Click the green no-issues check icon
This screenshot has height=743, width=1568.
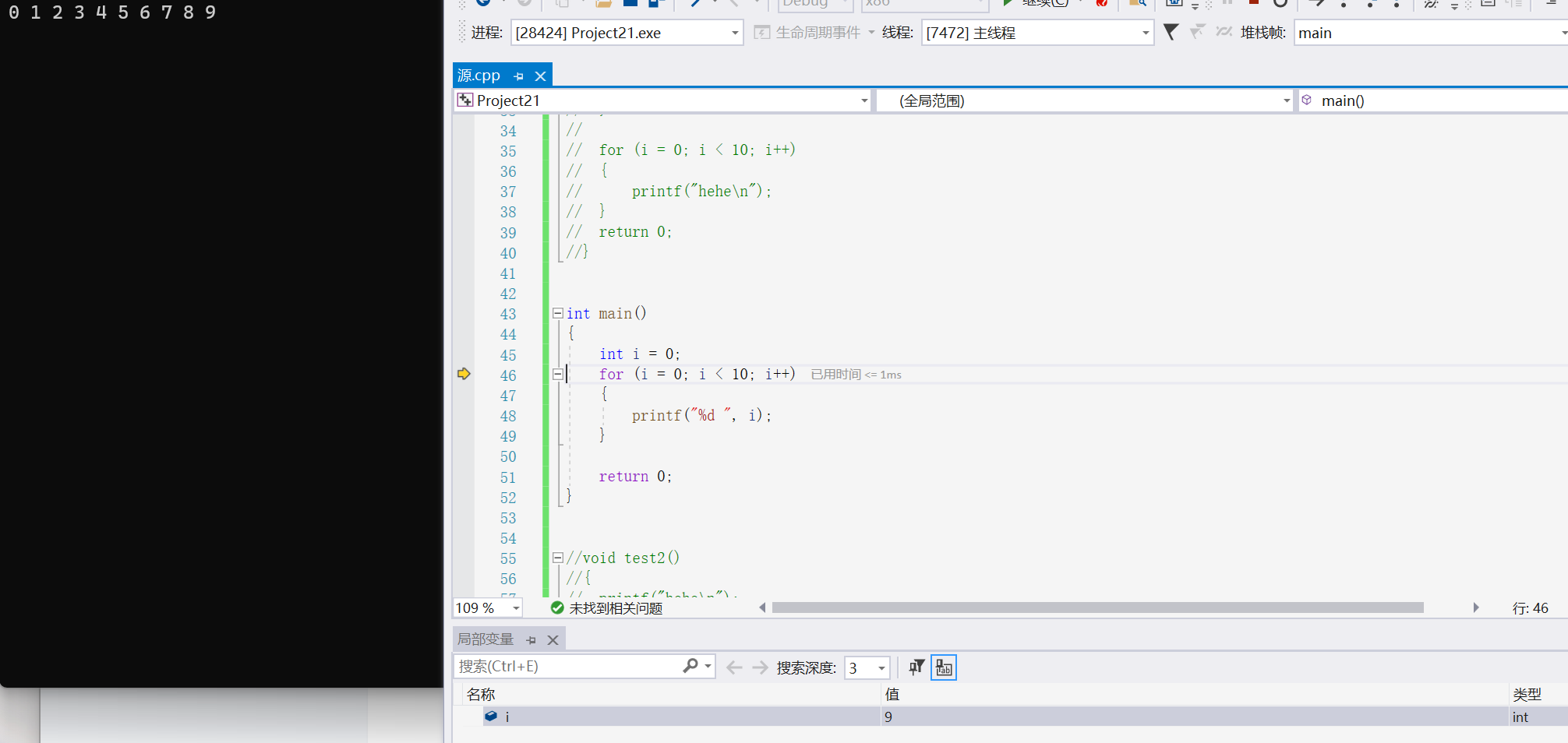pyautogui.click(x=557, y=607)
